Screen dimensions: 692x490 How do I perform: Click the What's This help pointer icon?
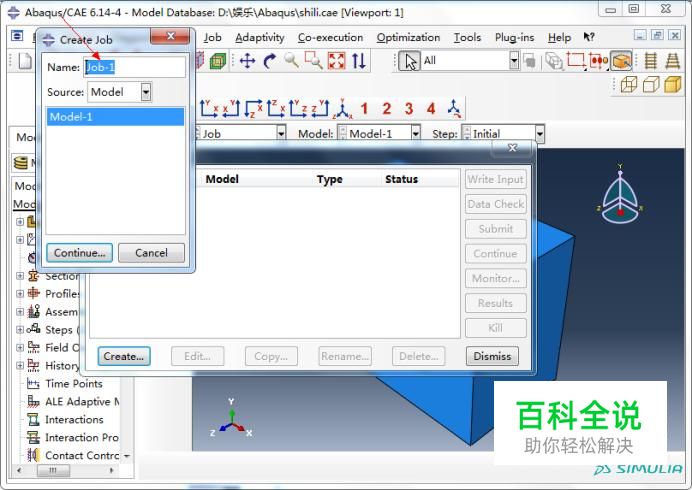click(x=589, y=37)
